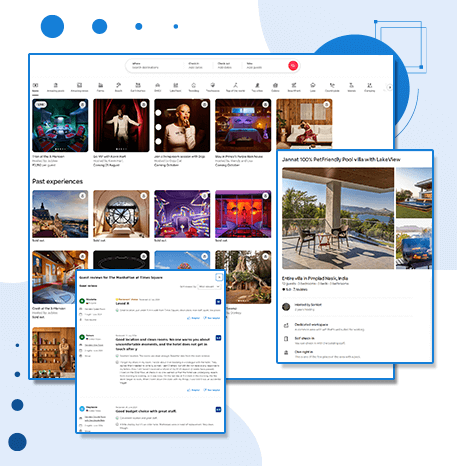Click Not helpful link on second review
This screenshot has height=466, width=457.
(x=212, y=390)
